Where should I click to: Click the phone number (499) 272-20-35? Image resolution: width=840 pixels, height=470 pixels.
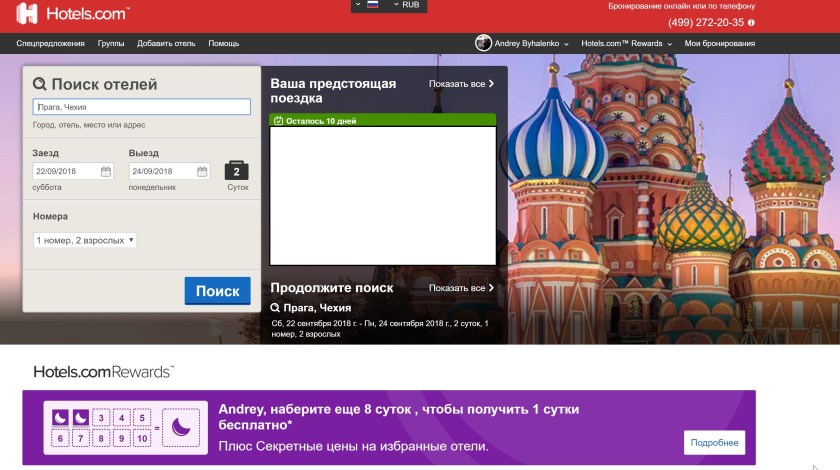[706, 23]
